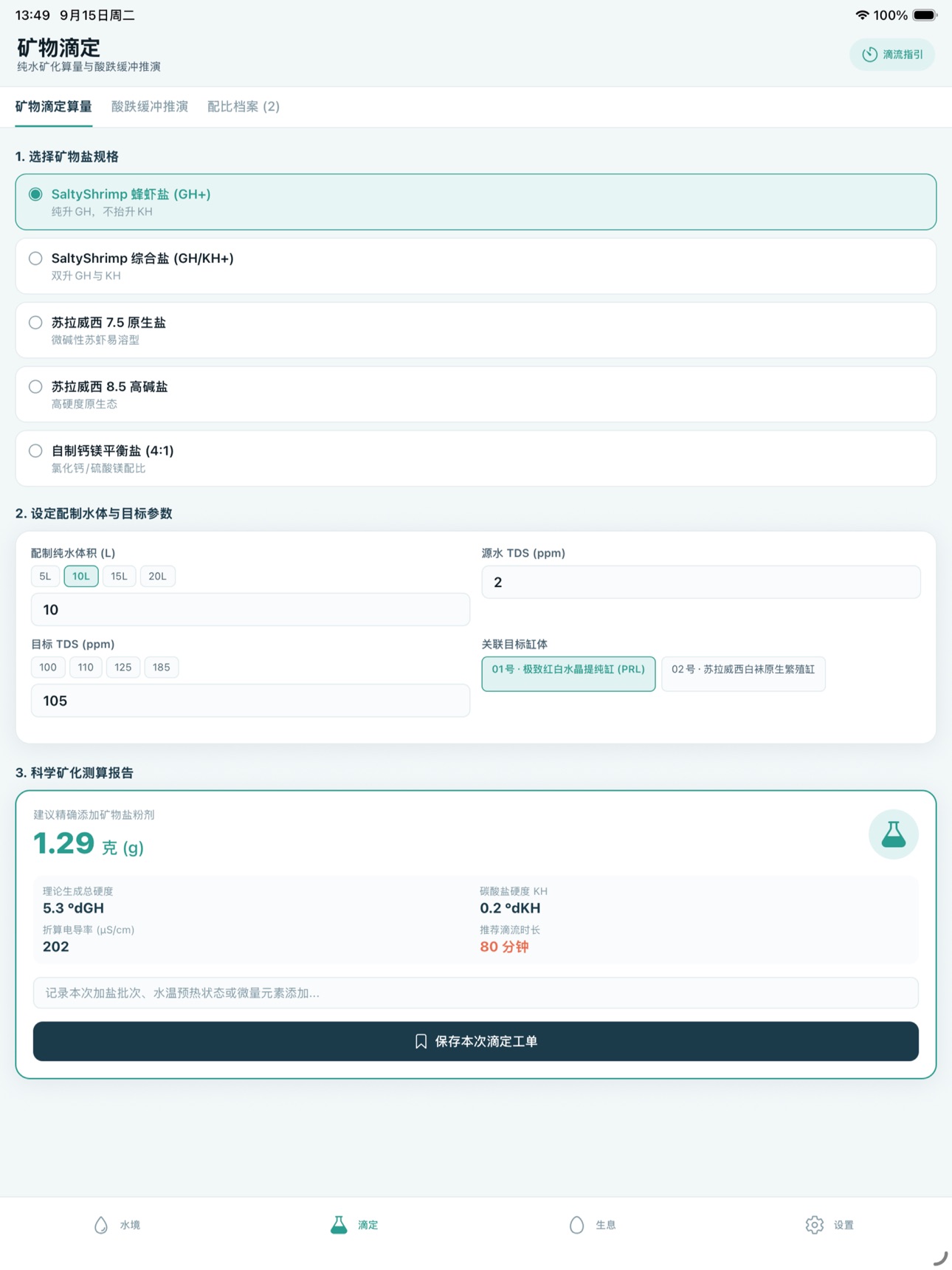Click the bookmark icon on the save button

[x=421, y=1041]
